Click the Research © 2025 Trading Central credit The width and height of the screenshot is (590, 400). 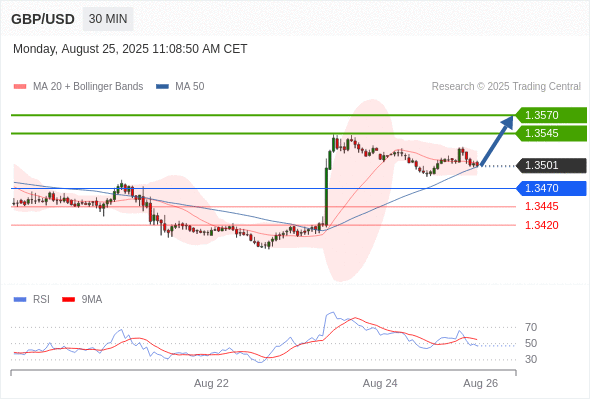[x=506, y=87]
